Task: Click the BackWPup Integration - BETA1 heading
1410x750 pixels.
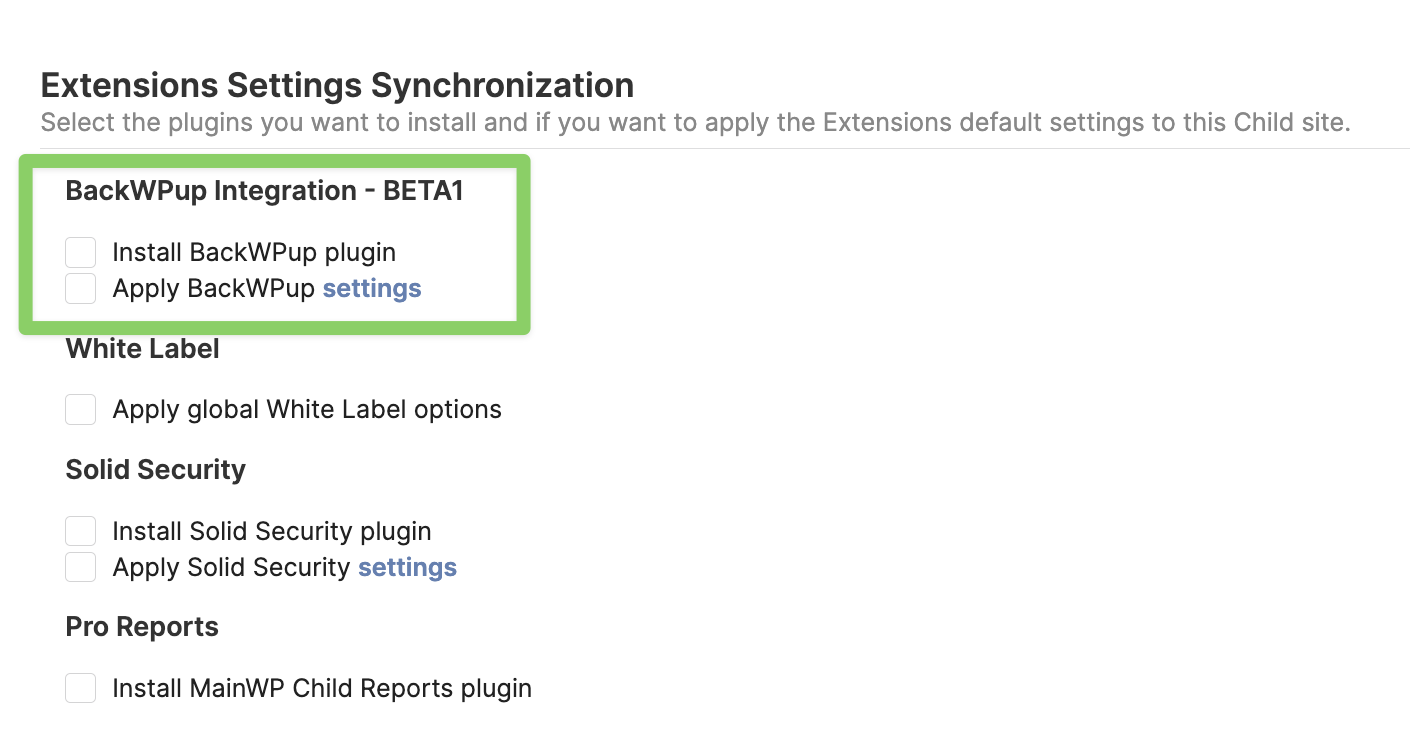Action: pos(264,191)
